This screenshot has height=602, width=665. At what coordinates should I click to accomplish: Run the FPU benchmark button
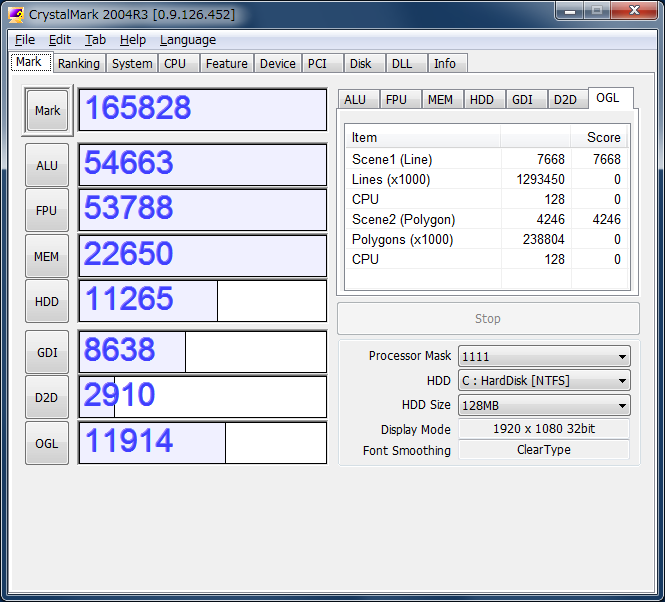[47, 210]
